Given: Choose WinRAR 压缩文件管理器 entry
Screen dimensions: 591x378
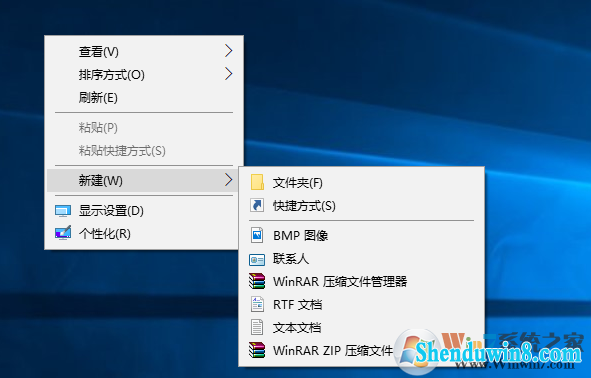Looking at the screenshot, I should coord(361,282).
